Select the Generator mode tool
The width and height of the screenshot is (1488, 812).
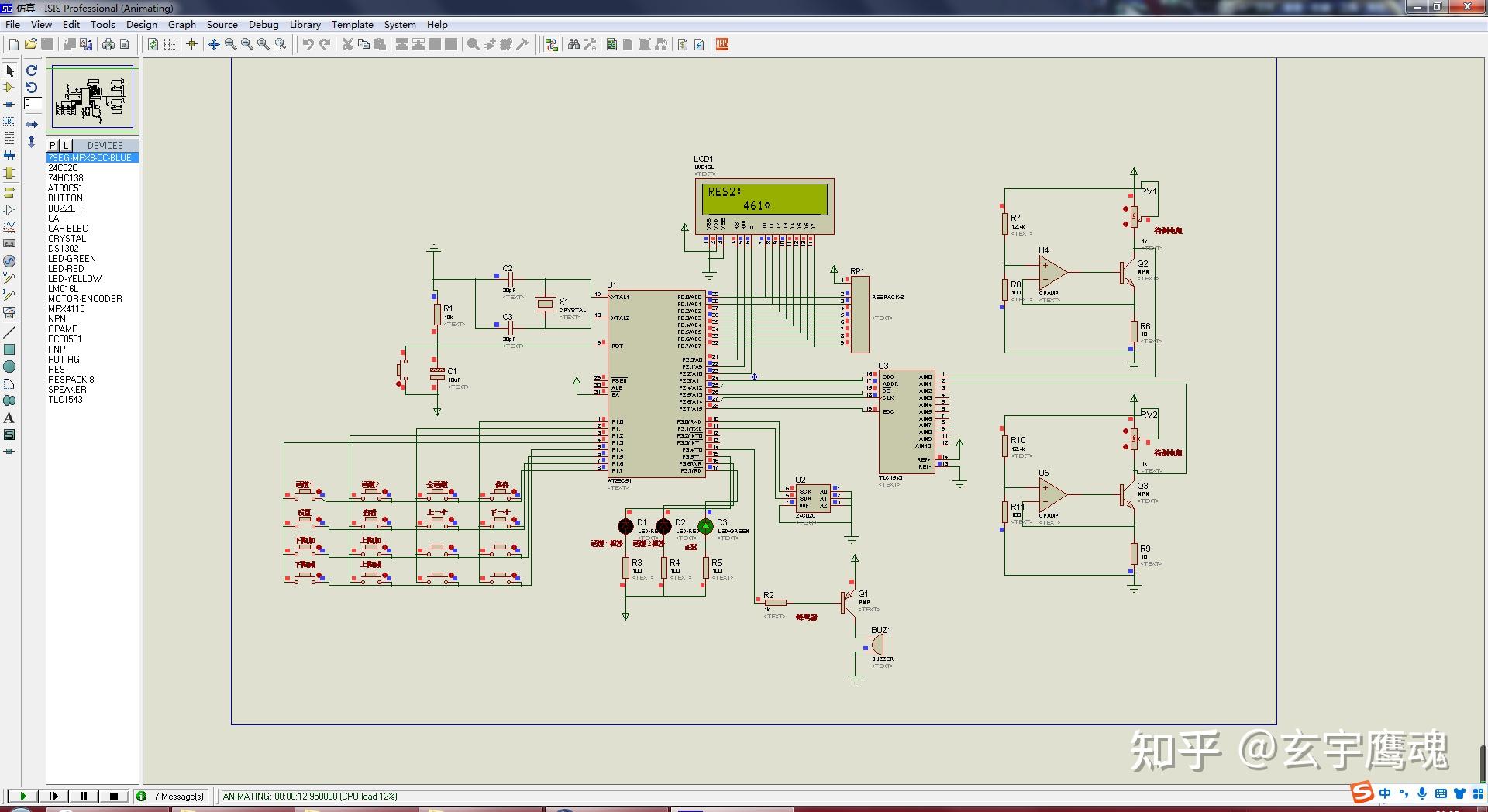pyautogui.click(x=9, y=261)
